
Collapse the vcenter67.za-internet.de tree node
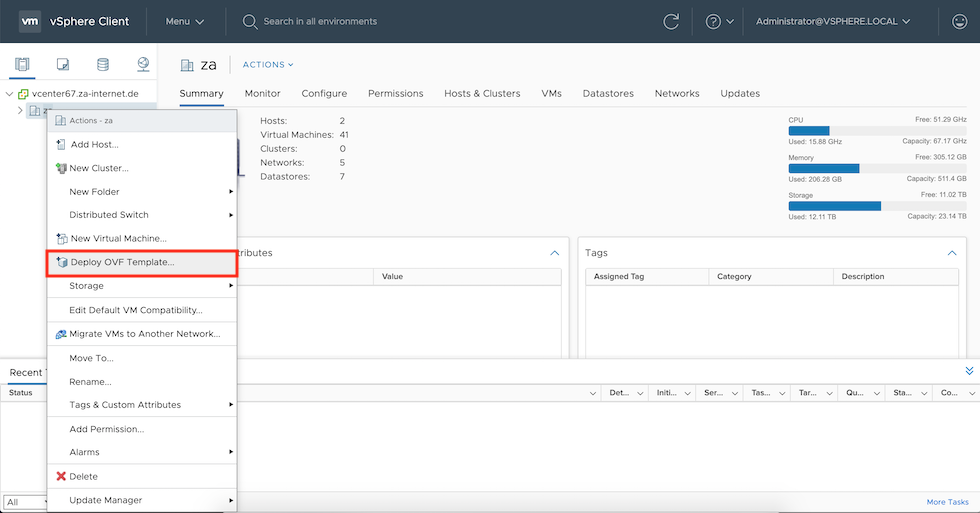click(x=9, y=94)
